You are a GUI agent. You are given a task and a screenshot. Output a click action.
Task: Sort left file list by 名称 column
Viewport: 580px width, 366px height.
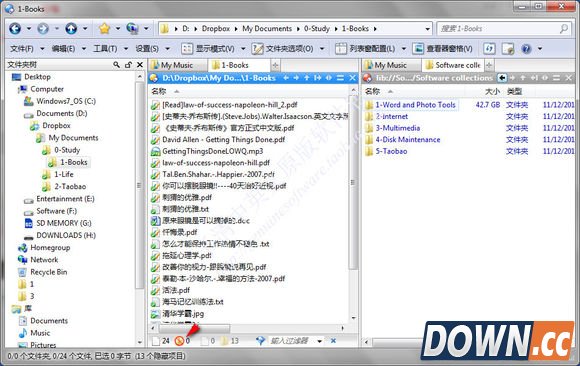159,91
